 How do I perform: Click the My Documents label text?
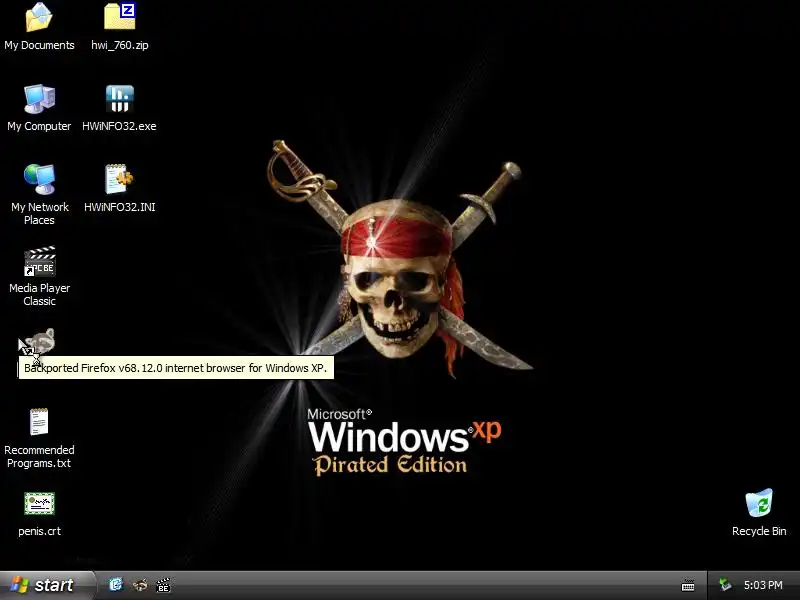point(39,45)
